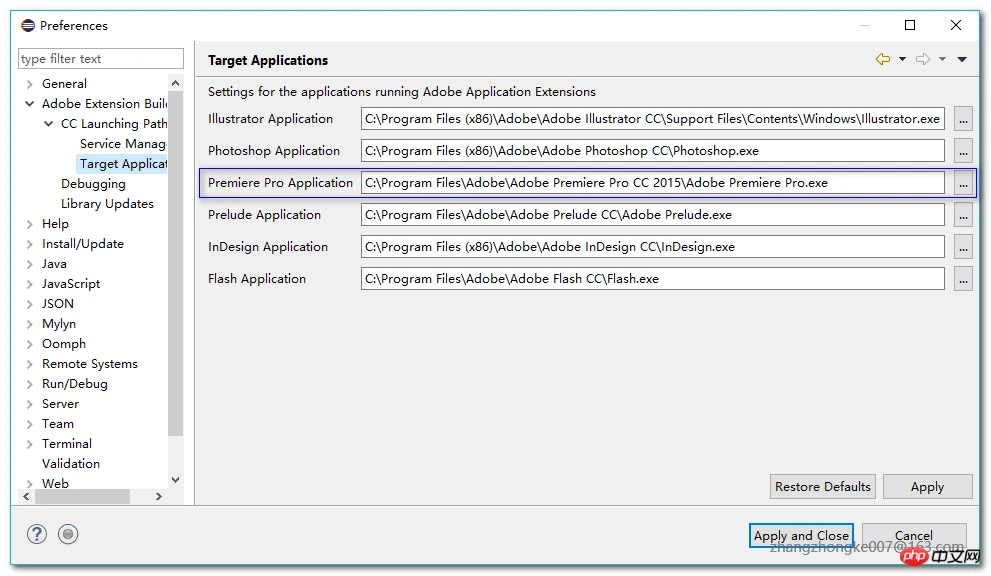991x576 pixels.
Task: Edit the Illustrator Application path field
Action: click(653, 119)
